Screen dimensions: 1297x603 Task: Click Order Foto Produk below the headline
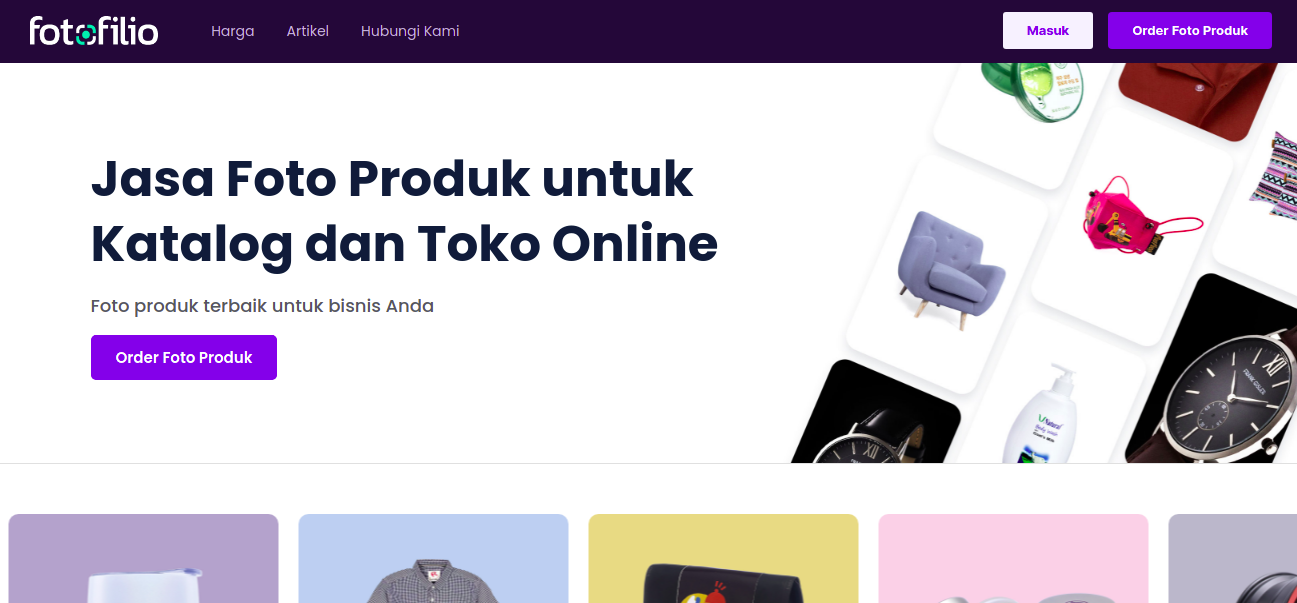click(x=184, y=357)
